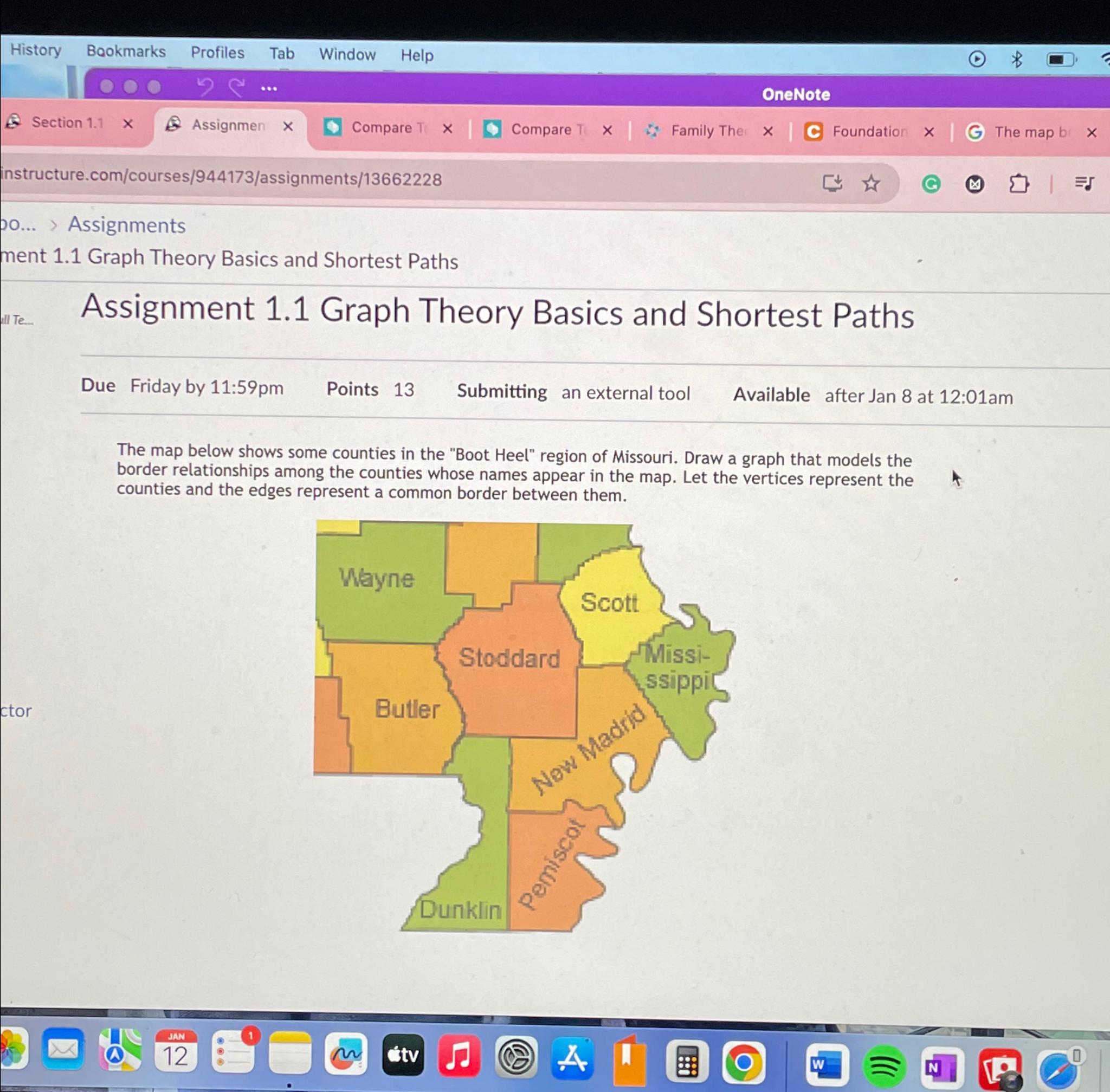Click the OneNote undo arrow
Image resolution: width=1110 pixels, height=1092 pixels.
[x=205, y=87]
